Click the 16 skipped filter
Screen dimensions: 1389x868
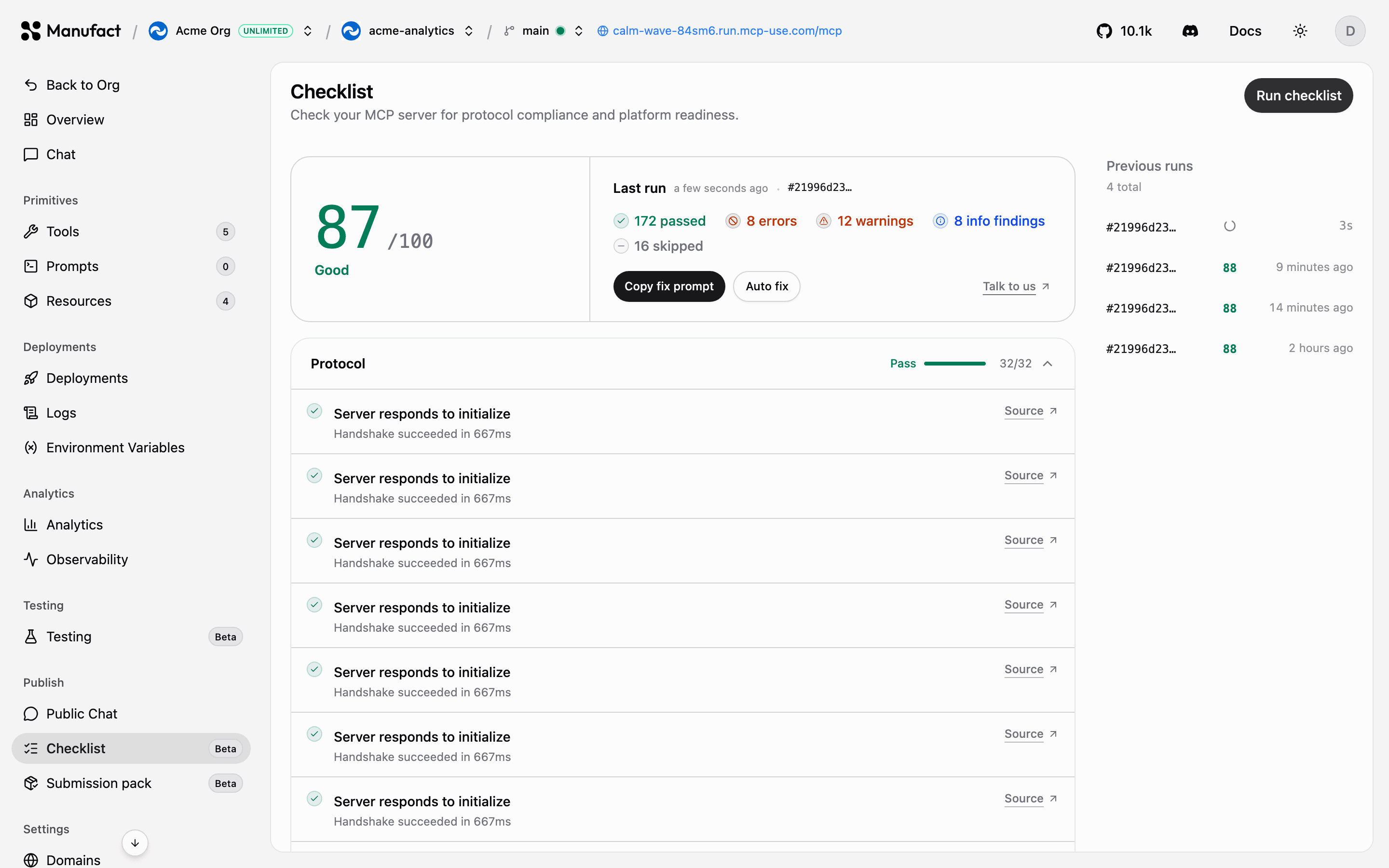click(658, 246)
